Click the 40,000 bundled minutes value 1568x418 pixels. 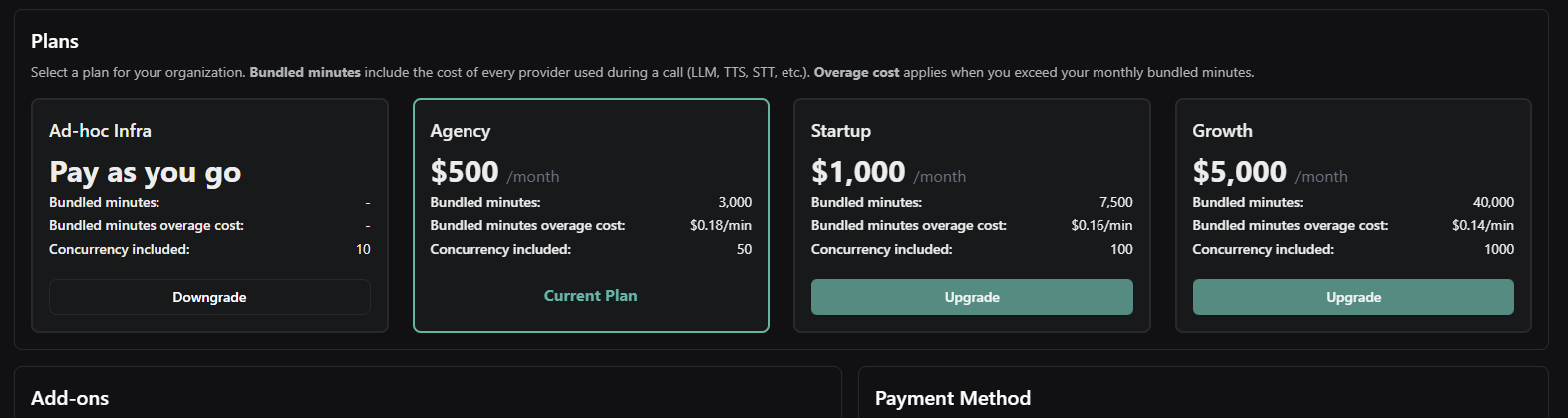pos(1493,202)
